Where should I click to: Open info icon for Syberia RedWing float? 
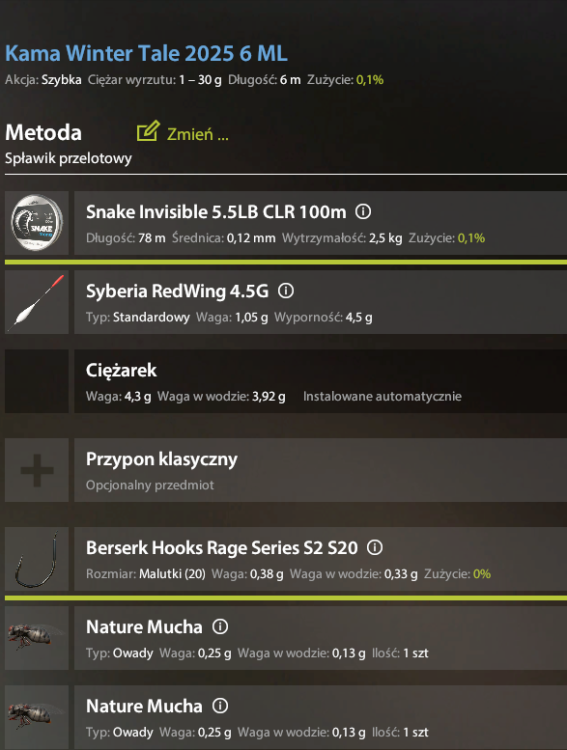coord(286,291)
